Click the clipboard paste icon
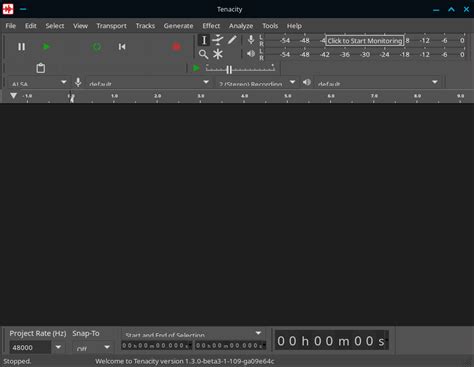The height and width of the screenshot is (367, 474). [41, 68]
